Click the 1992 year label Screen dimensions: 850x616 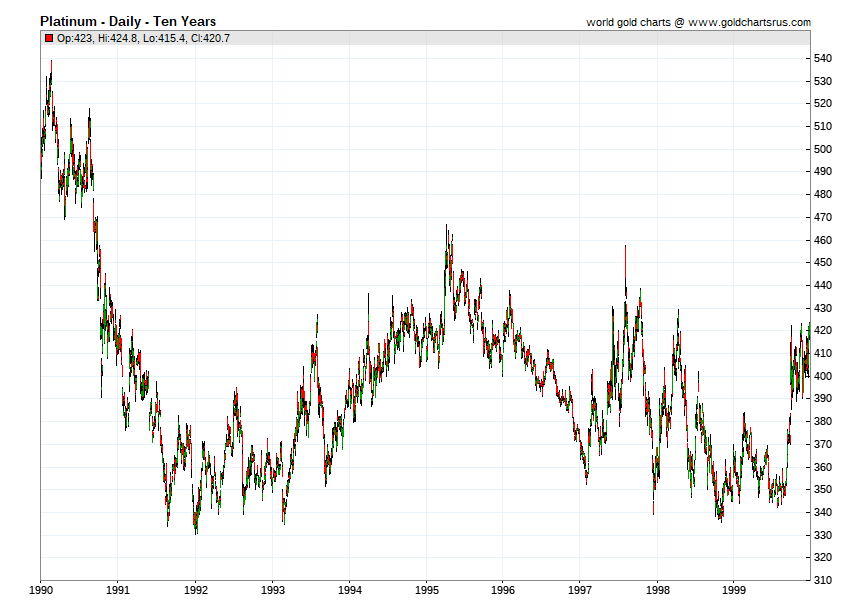click(196, 590)
